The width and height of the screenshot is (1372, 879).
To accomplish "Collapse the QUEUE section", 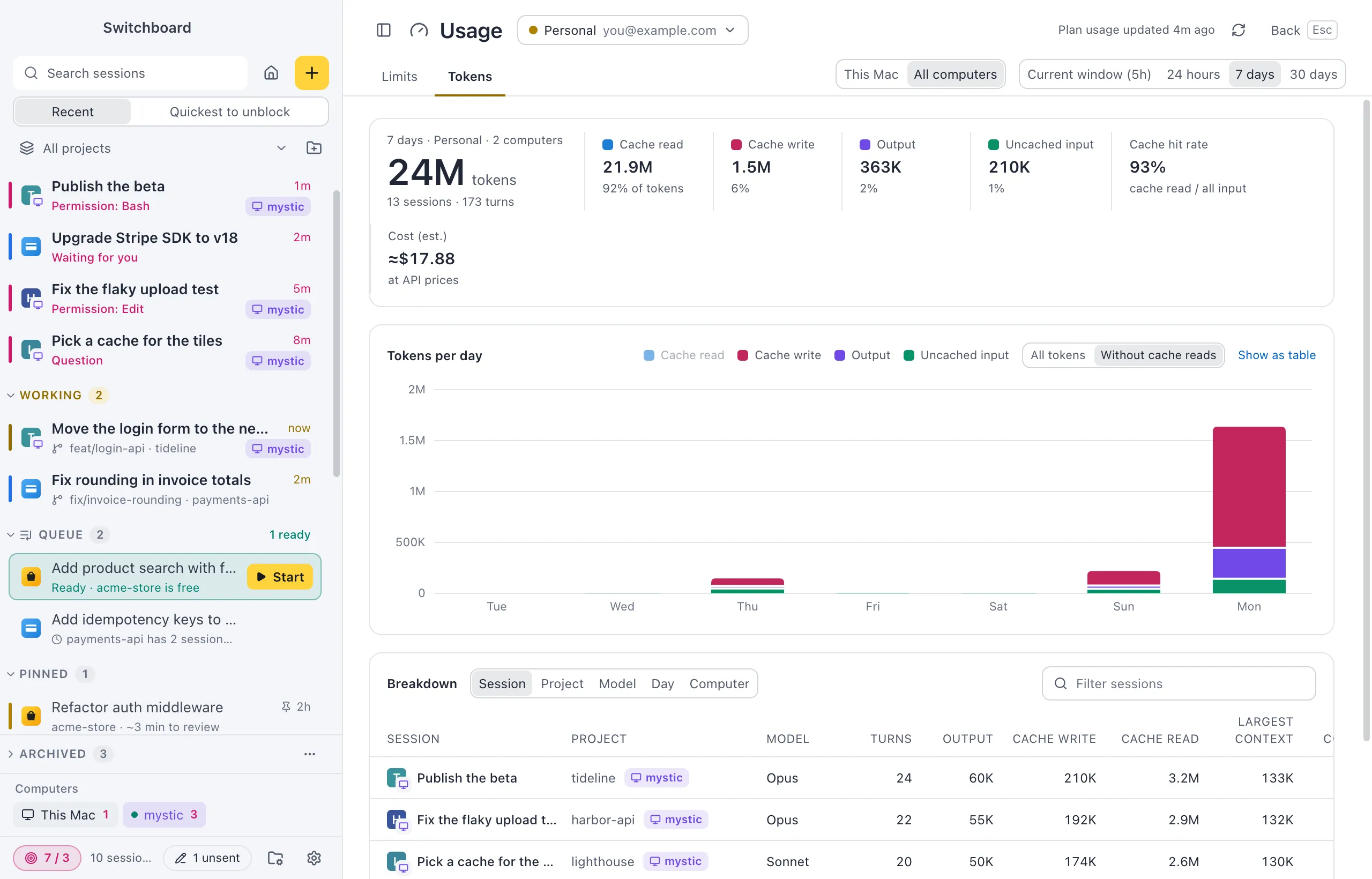I will [x=10, y=534].
